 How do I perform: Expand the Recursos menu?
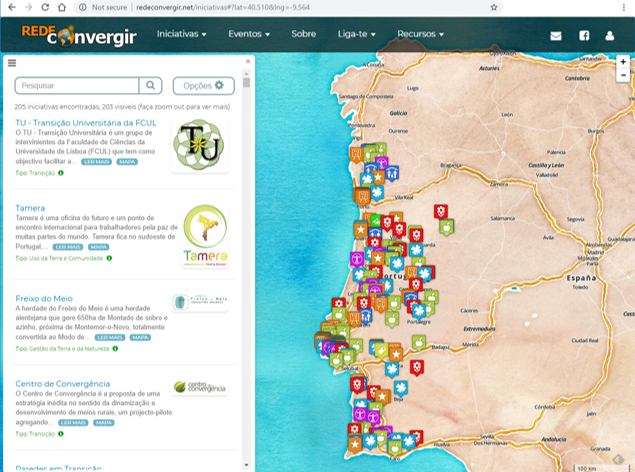coord(420,34)
